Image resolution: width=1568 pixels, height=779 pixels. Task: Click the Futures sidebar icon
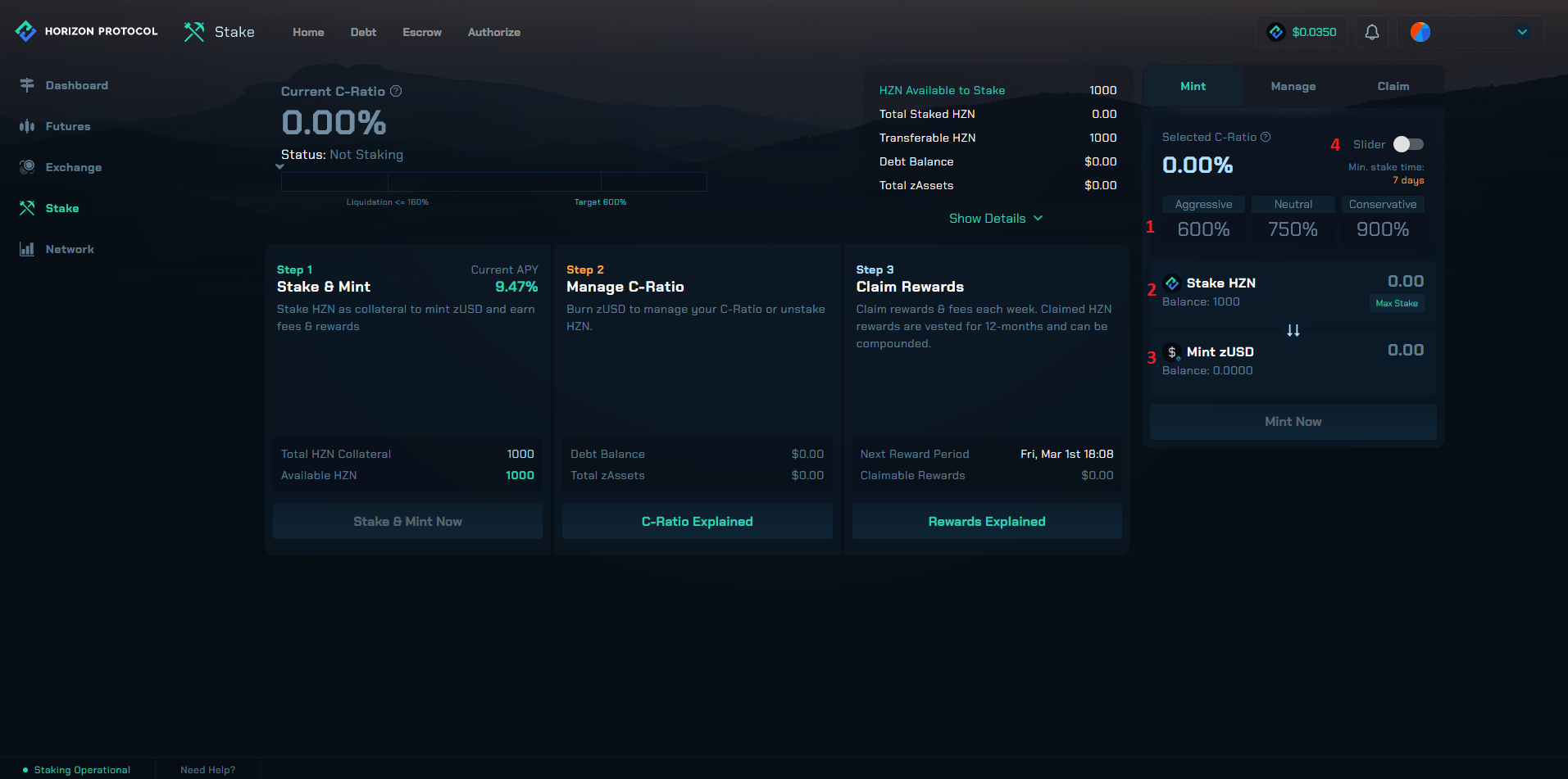[x=27, y=126]
